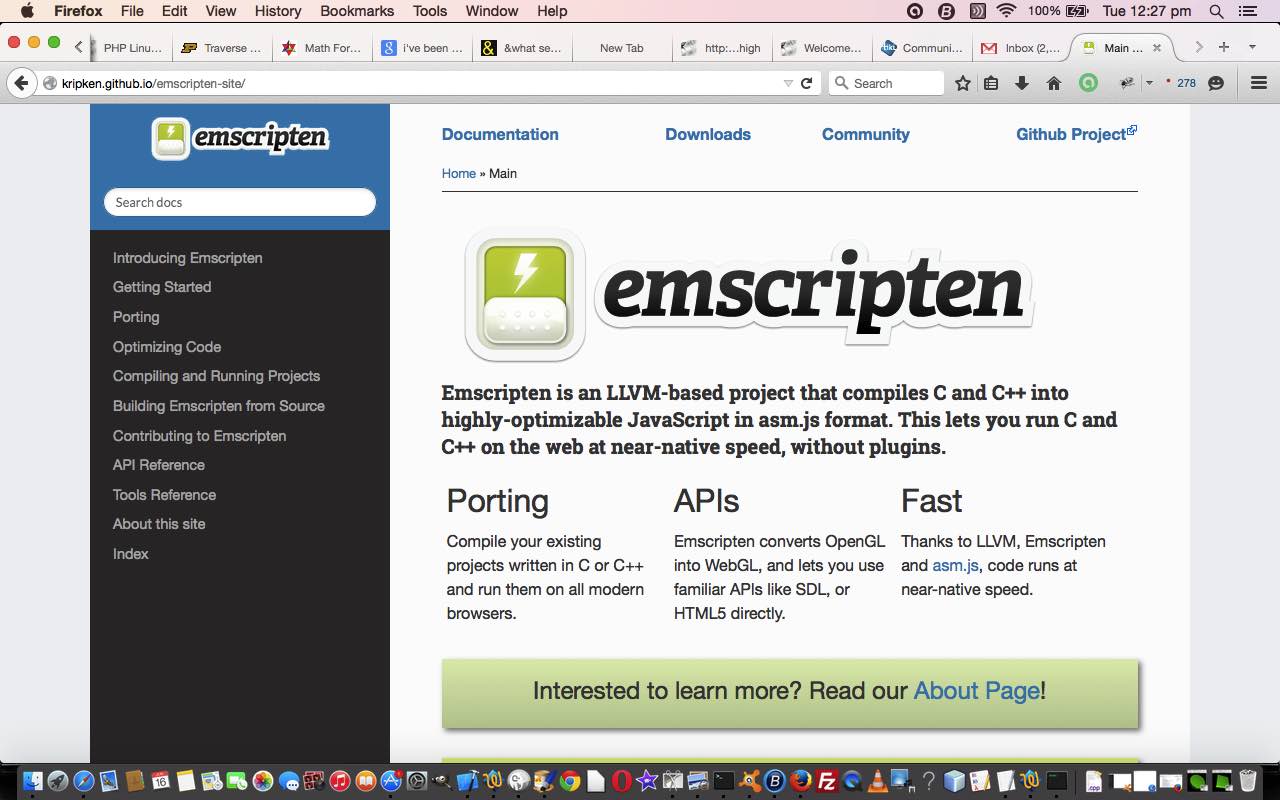
Task: Open the chat smiley icon in toolbar
Action: click(x=1216, y=83)
